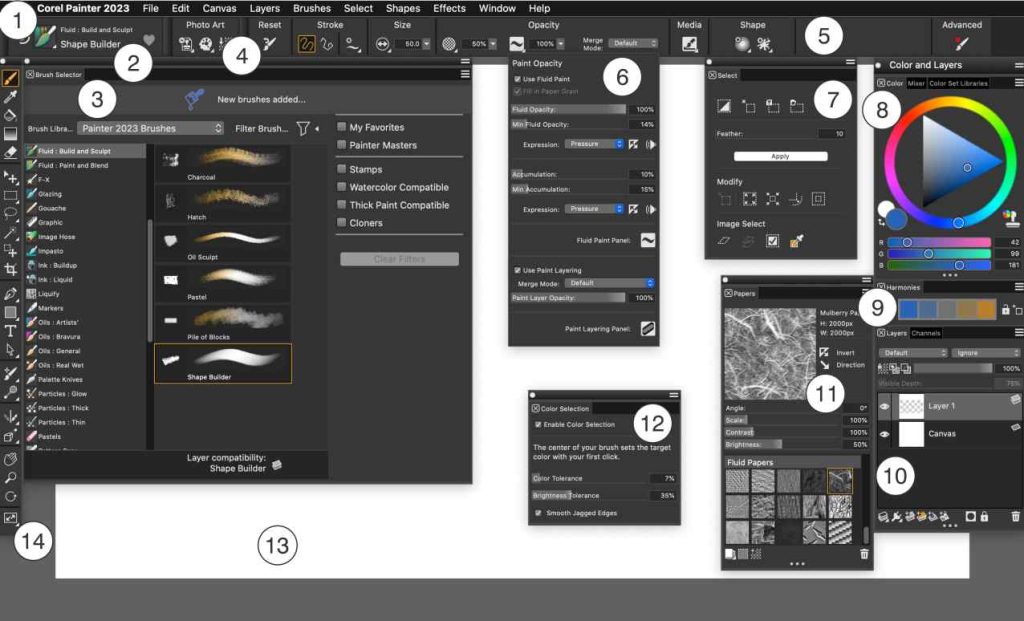Image resolution: width=1024 pixels, height=621 pixels.
Task: Open the Painter 2023 Brushes library dropdown
Action: 151,129
